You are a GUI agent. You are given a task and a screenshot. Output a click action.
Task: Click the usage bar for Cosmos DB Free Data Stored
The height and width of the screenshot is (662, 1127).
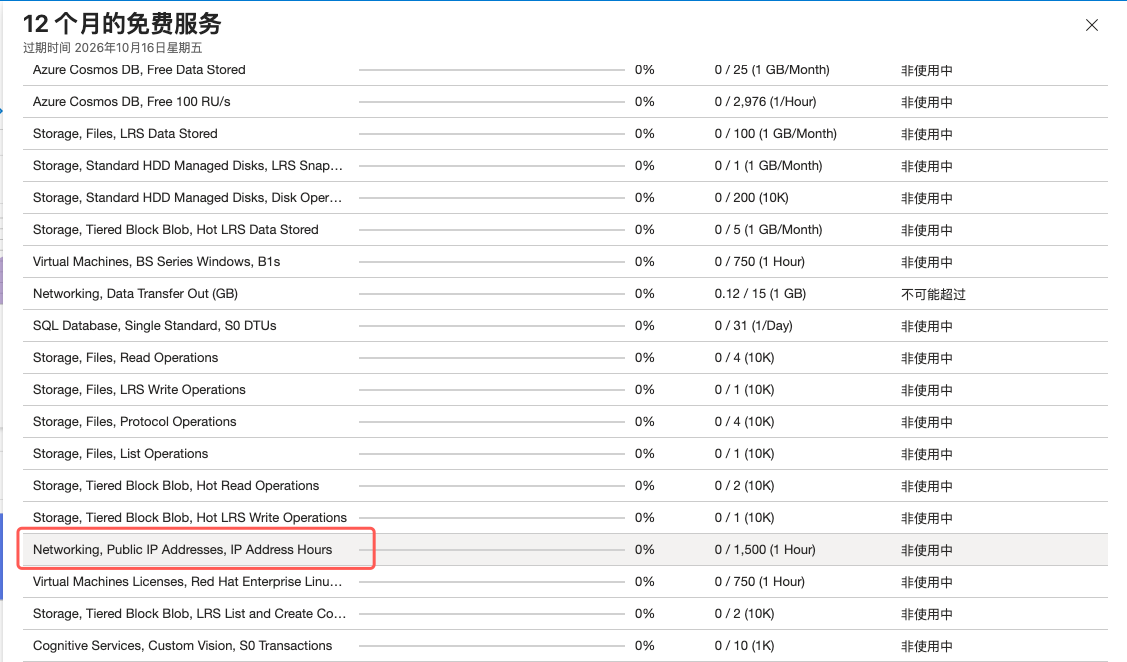(492, 70)
